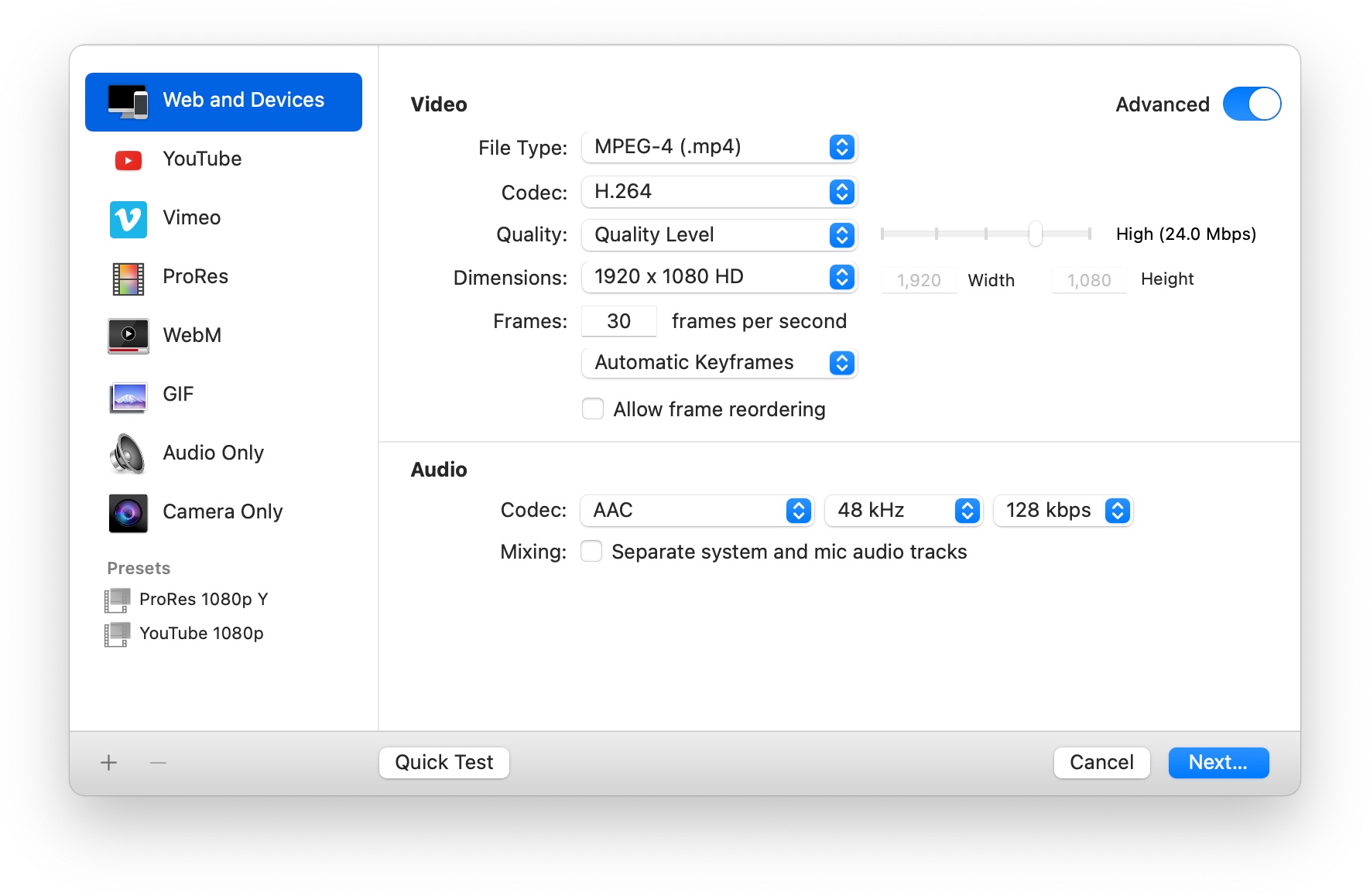
Task: Open the video Codec H.264 dropdown
Action: [719, 192]
